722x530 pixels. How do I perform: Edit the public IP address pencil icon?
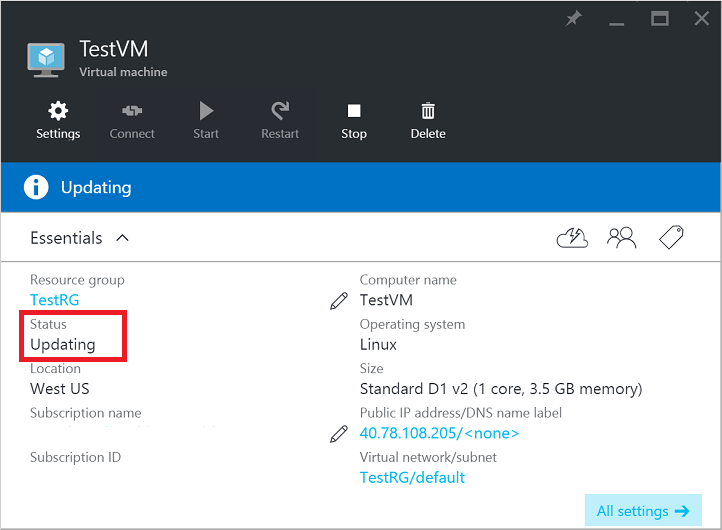coord(339,433)
